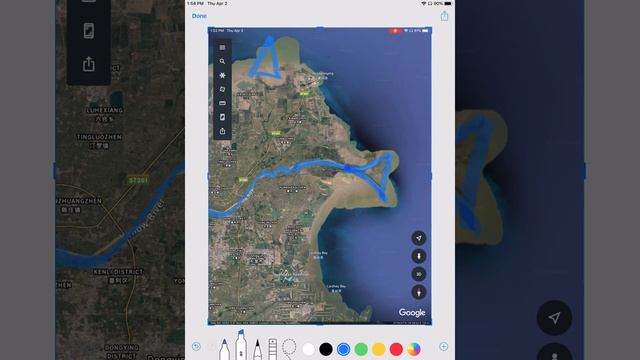Tap Done to finish markup

click(x=199, y=16)
